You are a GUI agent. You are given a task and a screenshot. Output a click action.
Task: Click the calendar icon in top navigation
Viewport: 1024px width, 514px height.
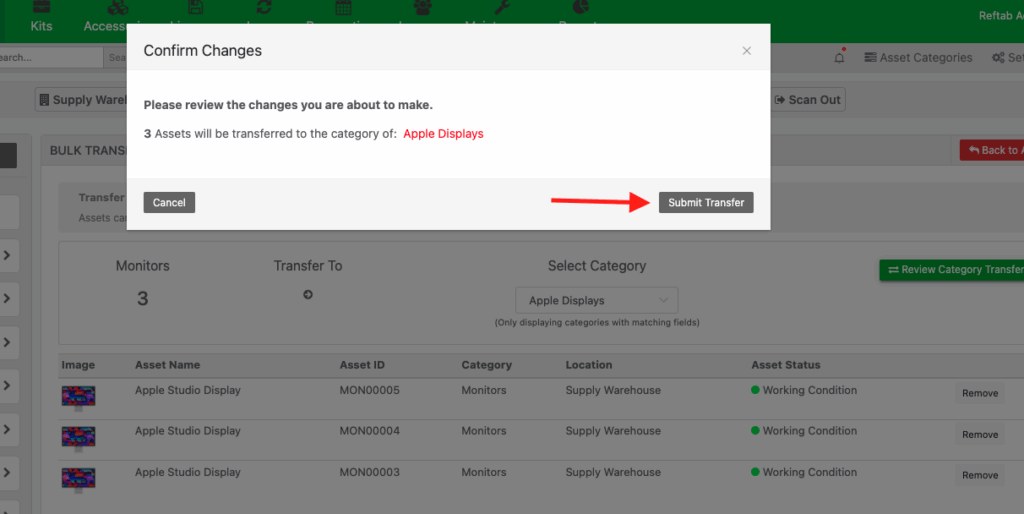coord(344,7)
